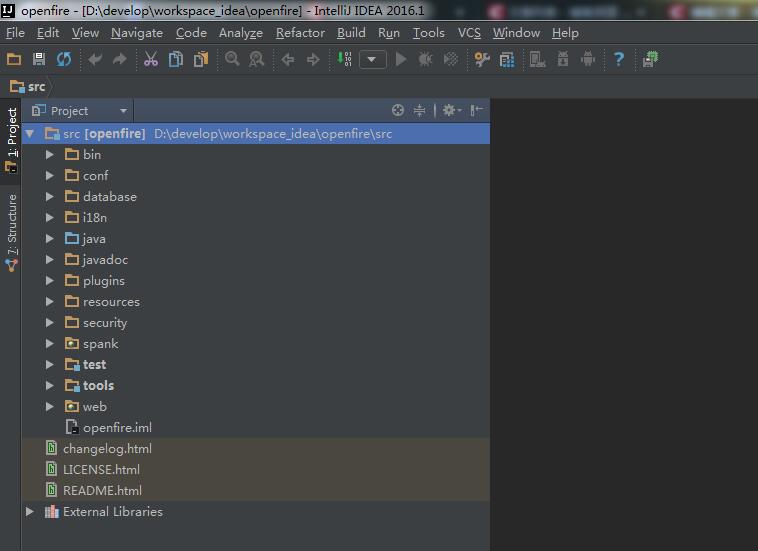Click the Open folder toolbar icon
Viewport: 758px width, 551px height.
(14, 59)
